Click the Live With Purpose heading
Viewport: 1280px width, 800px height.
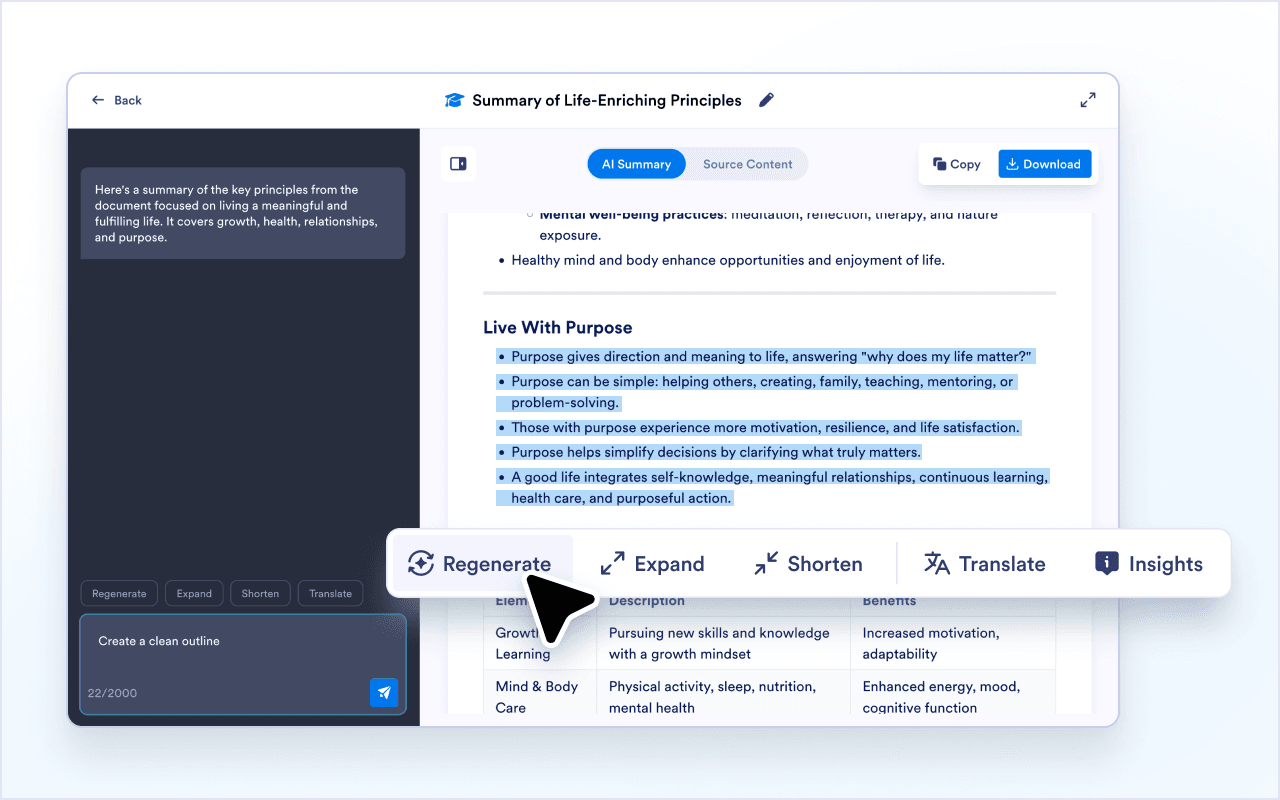pyautogui.click(x=558, y=328)
